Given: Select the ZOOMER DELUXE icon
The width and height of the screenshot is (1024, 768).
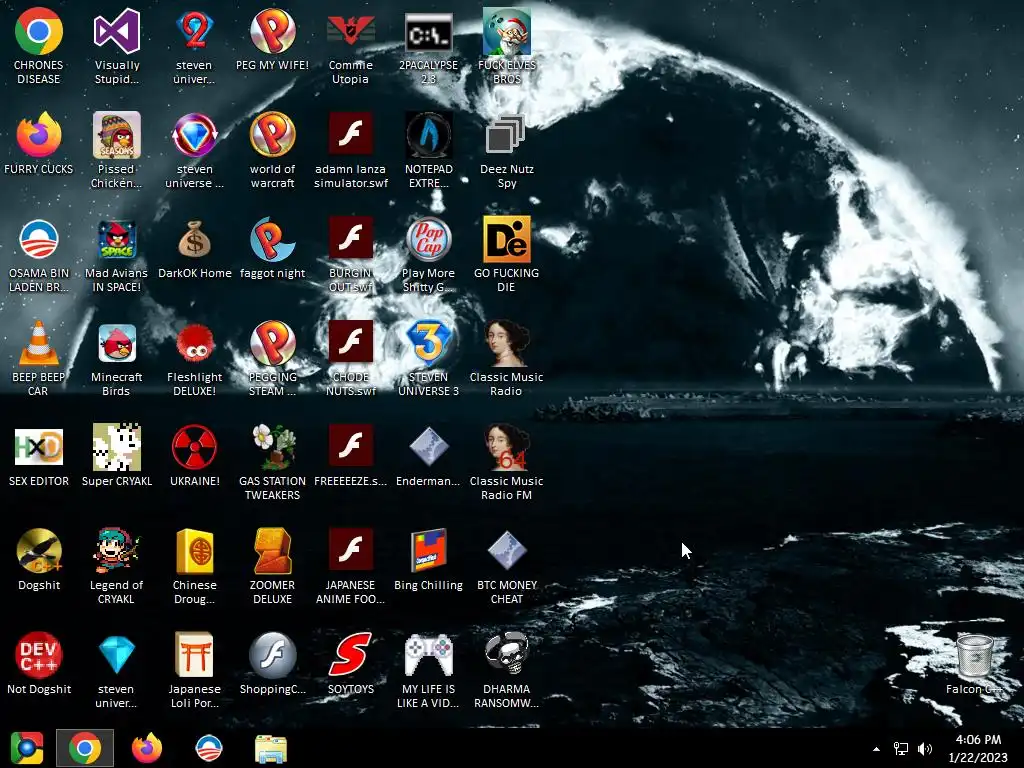Looking at the screenshot, I should pyautogui.click(x=272, y=551).
